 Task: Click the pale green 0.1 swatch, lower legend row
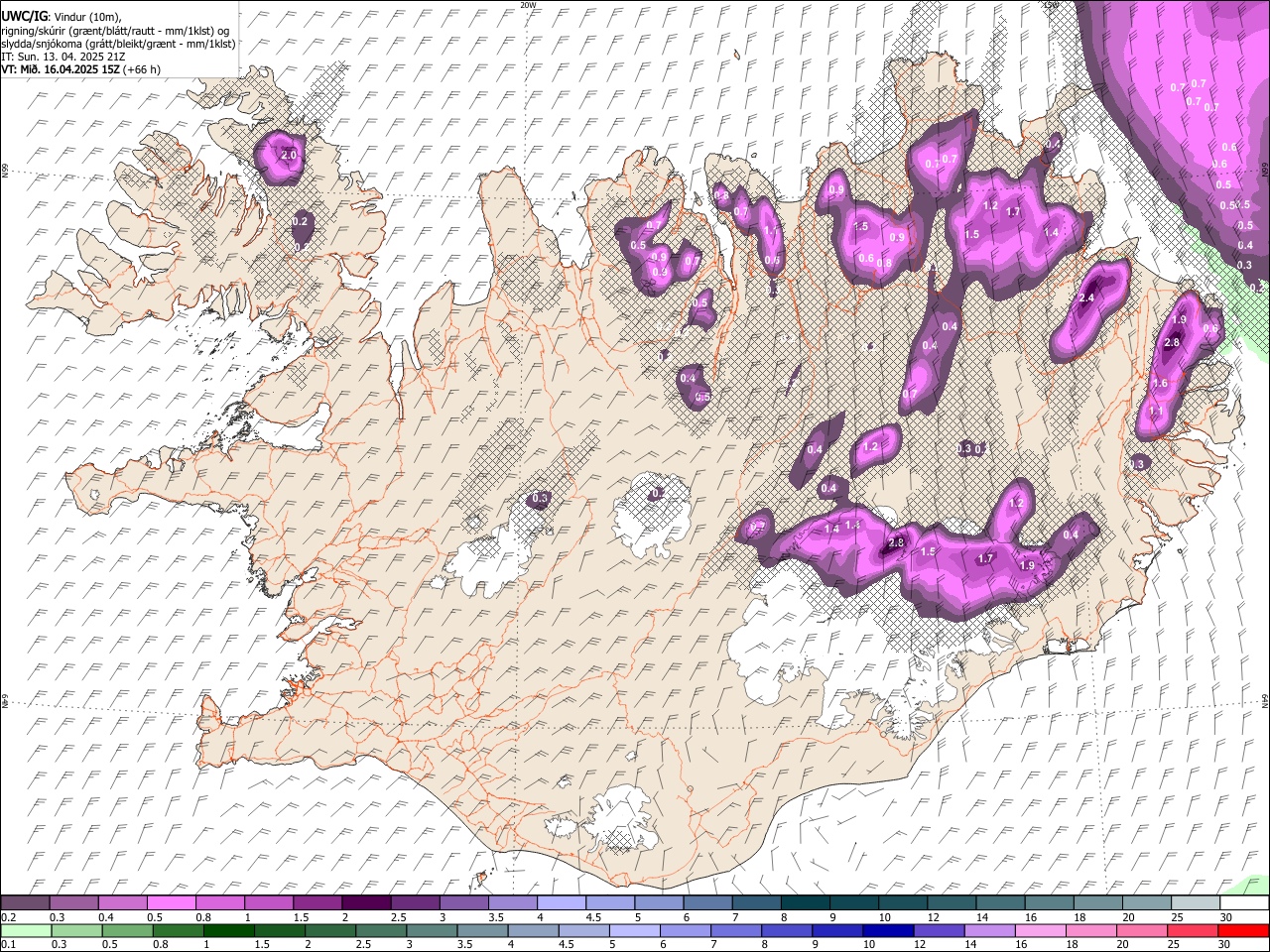pos(26,930)
